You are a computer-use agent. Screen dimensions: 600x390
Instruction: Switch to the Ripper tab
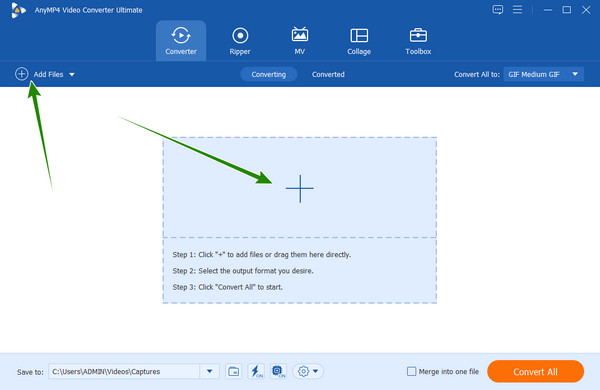[240, 41]
